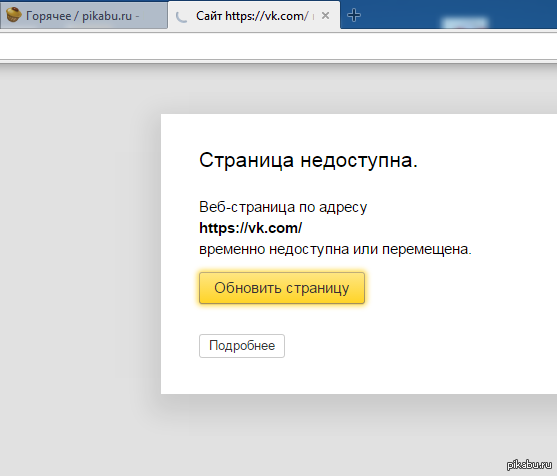This screenshot has width=557, height=476.
Task: Click the loading spinner on vk.com tab
Action: pos(182,16)
